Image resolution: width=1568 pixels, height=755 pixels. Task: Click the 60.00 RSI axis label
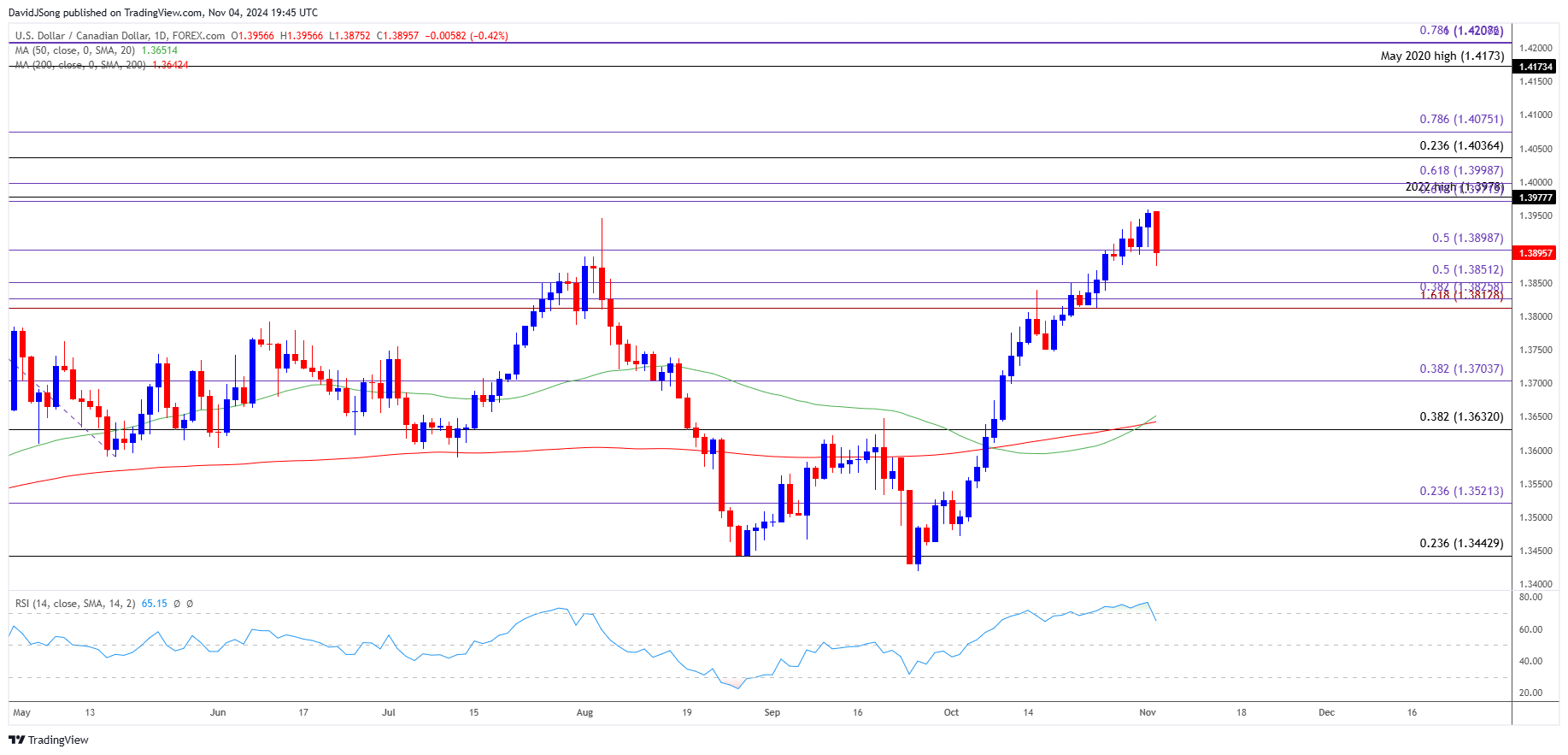coord(1531,629)
